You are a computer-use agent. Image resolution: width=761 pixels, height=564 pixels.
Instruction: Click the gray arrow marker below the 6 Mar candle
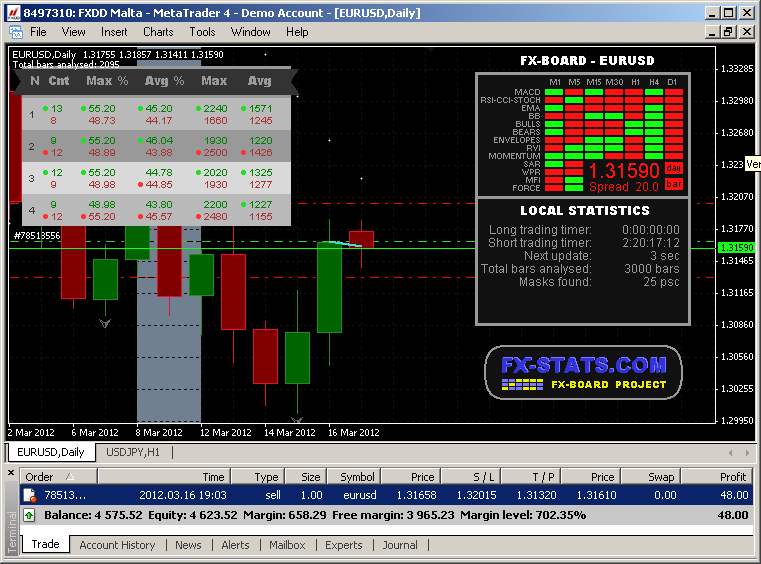click(x=105, y=323)
